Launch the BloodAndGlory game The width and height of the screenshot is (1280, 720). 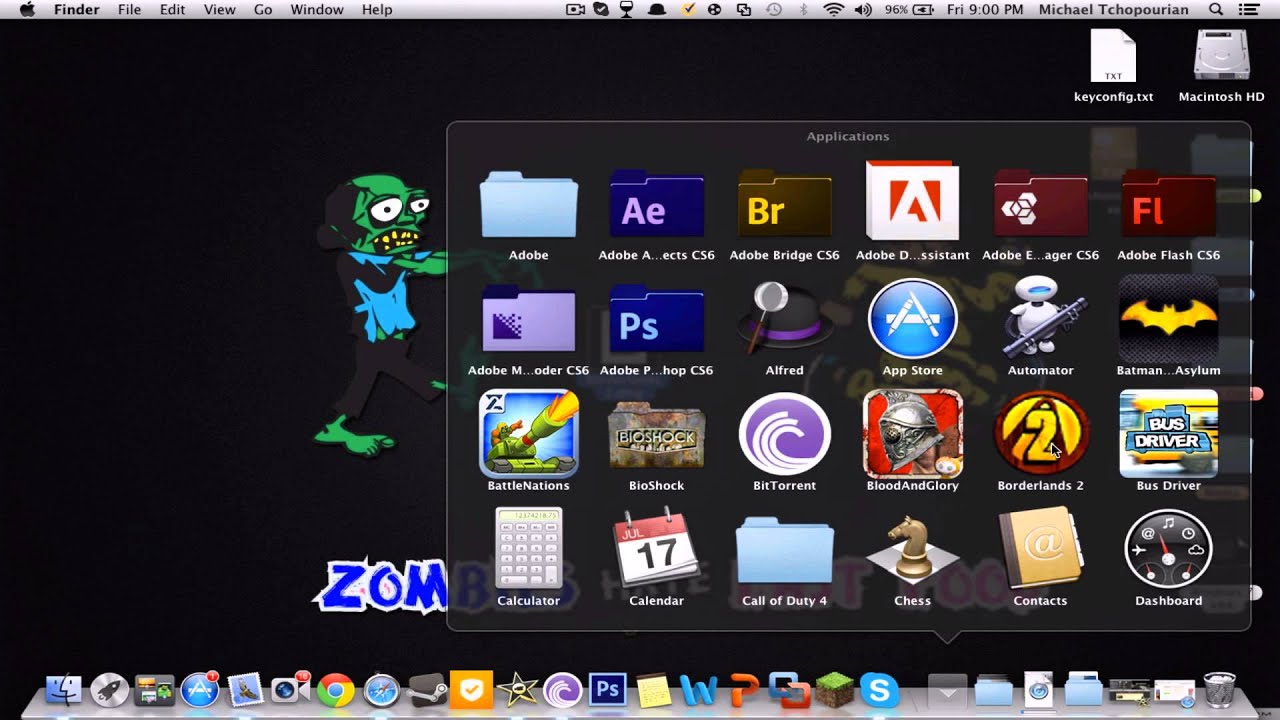coord(912,433)
